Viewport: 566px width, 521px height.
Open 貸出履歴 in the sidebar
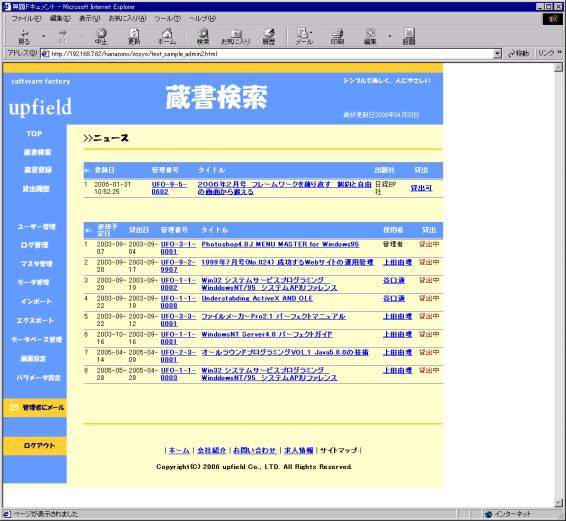pos(36,188)
